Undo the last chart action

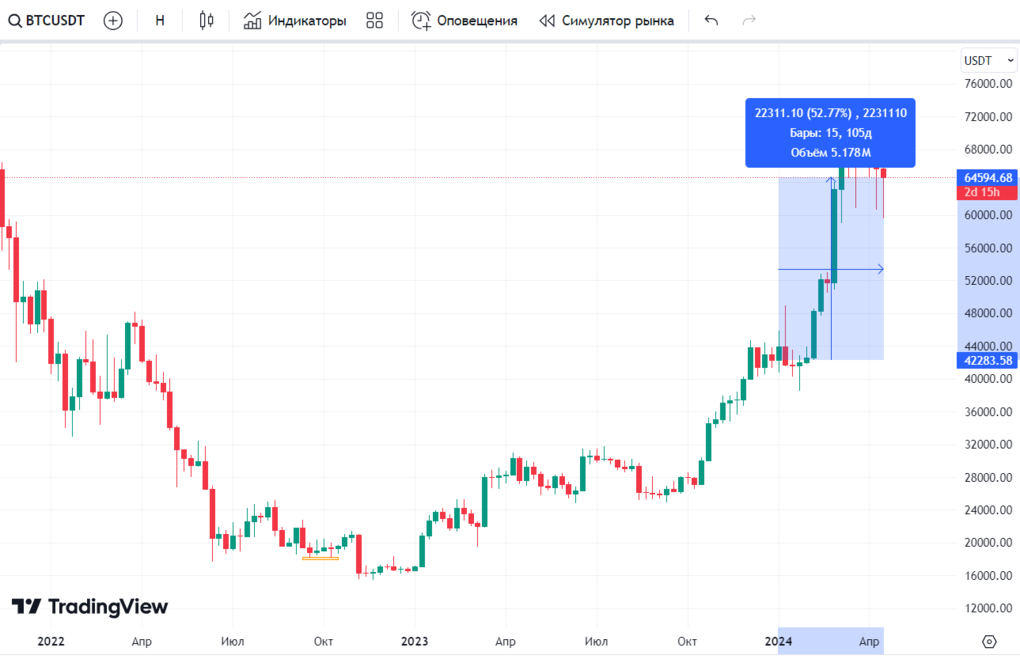coord(711,20)
